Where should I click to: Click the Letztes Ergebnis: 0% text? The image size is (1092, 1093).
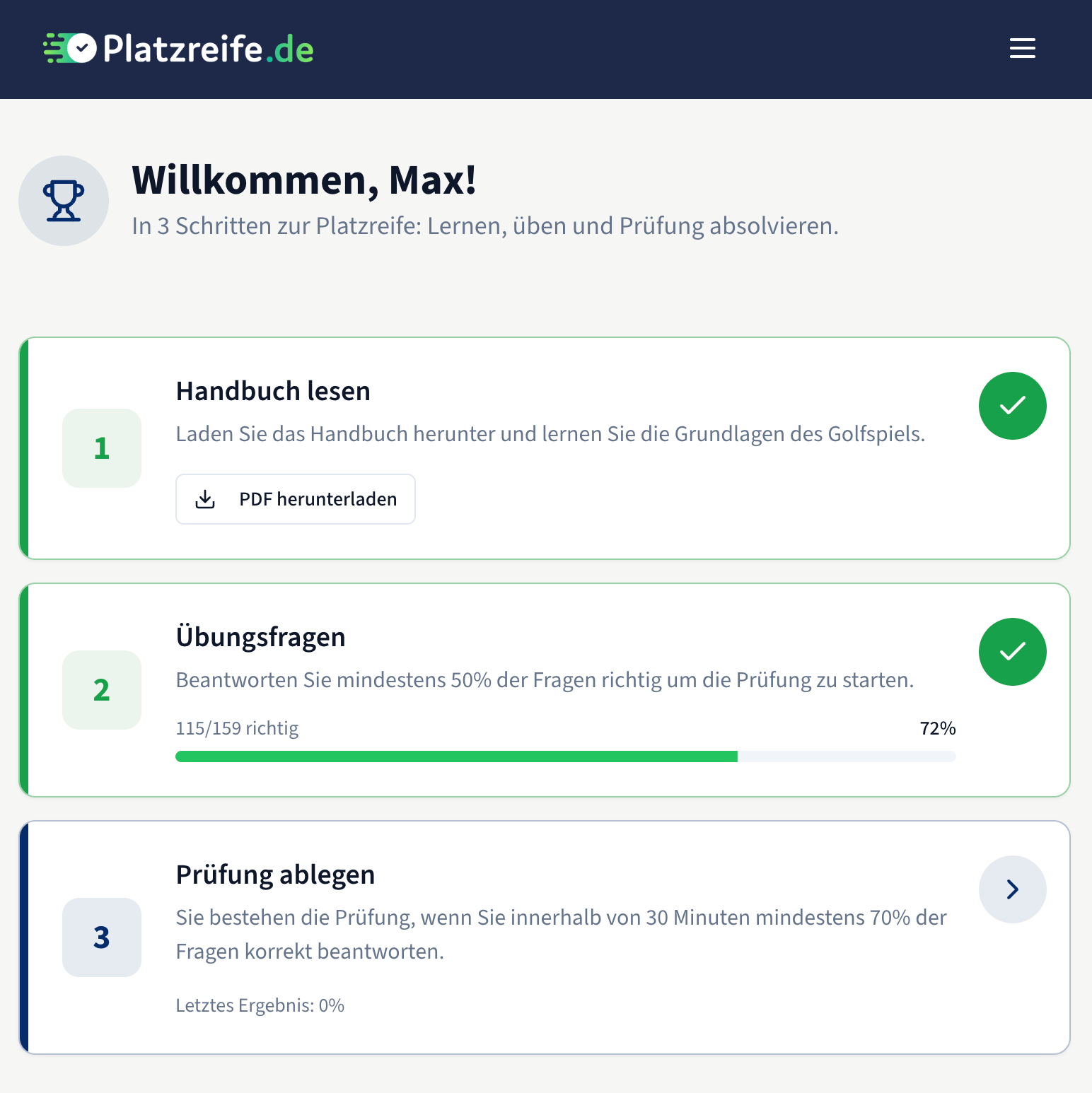(x=260, y=1005)
